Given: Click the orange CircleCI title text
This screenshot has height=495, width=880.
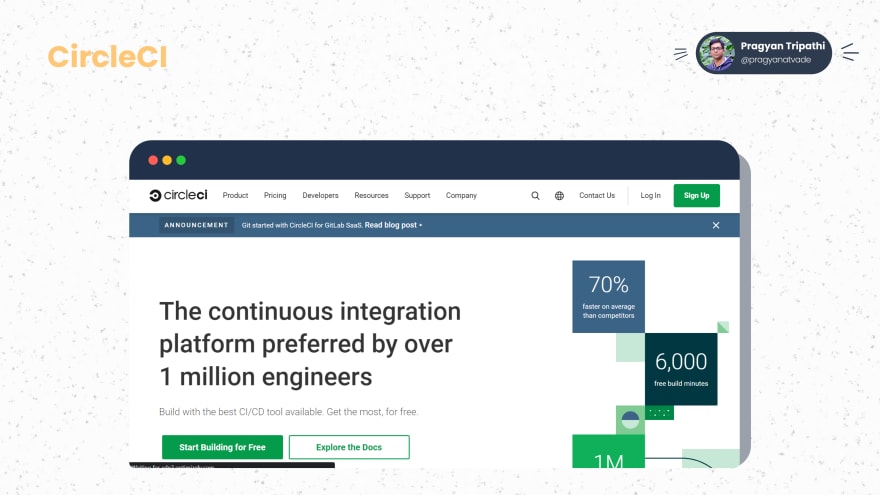Looking at the screenshot, I should [x=107, y=57].
